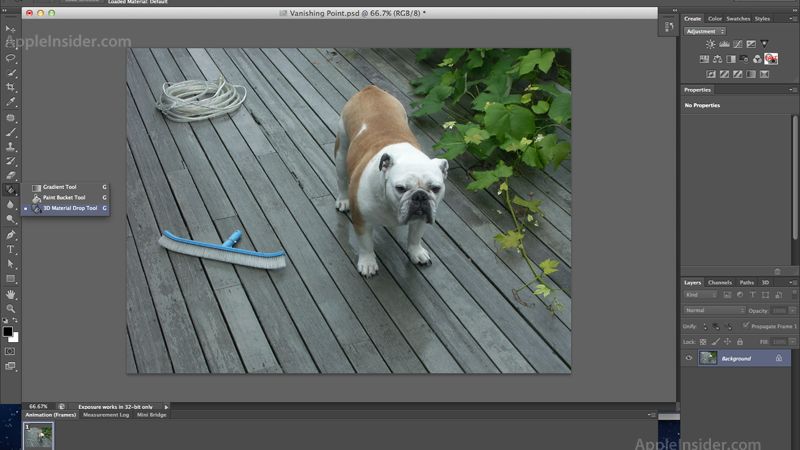Toggle Quick Mask mode
Screen dimensions: 800x450
pos(10,352)
